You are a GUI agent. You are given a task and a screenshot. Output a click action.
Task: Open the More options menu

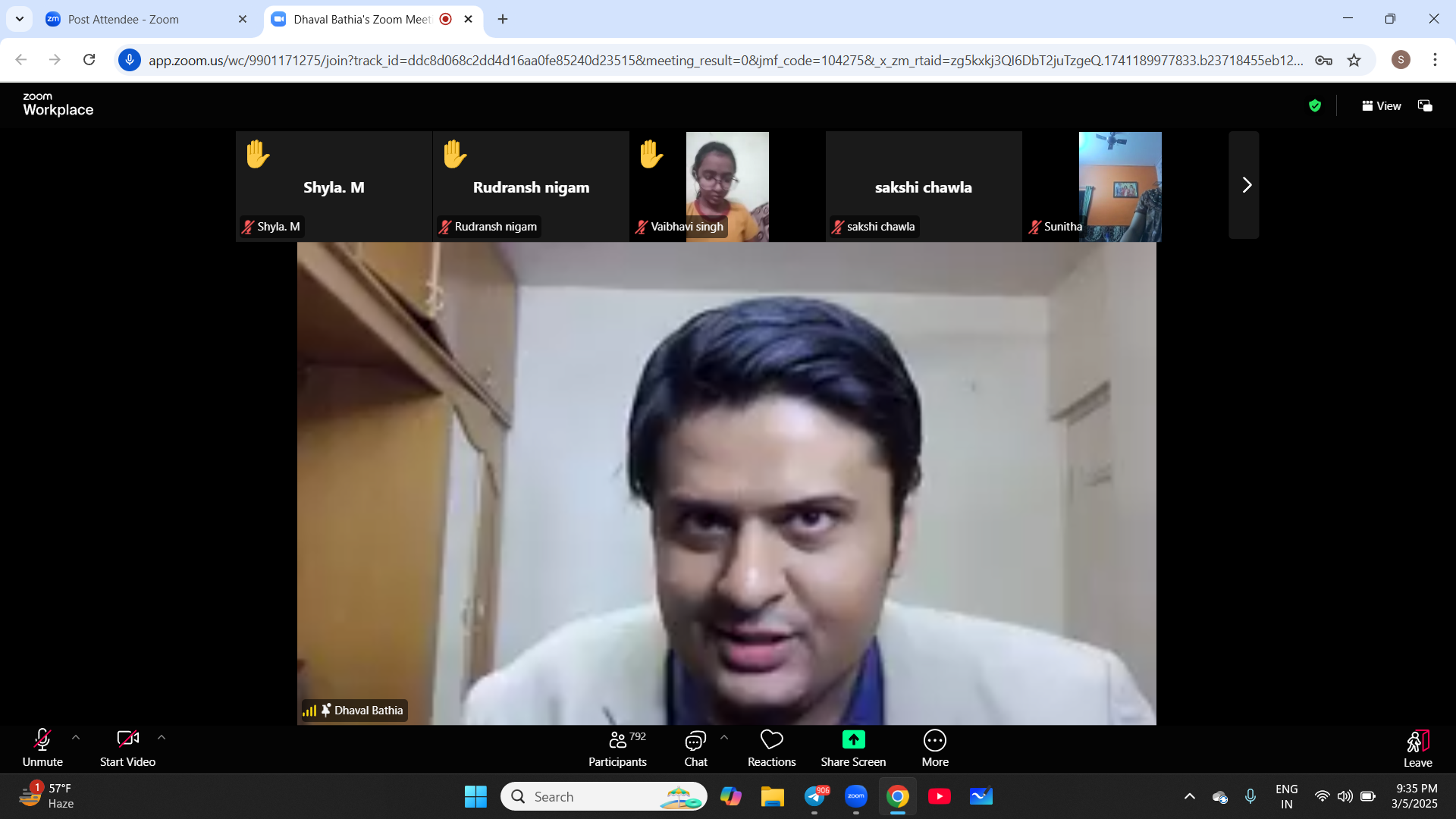[x=935, y=748]
